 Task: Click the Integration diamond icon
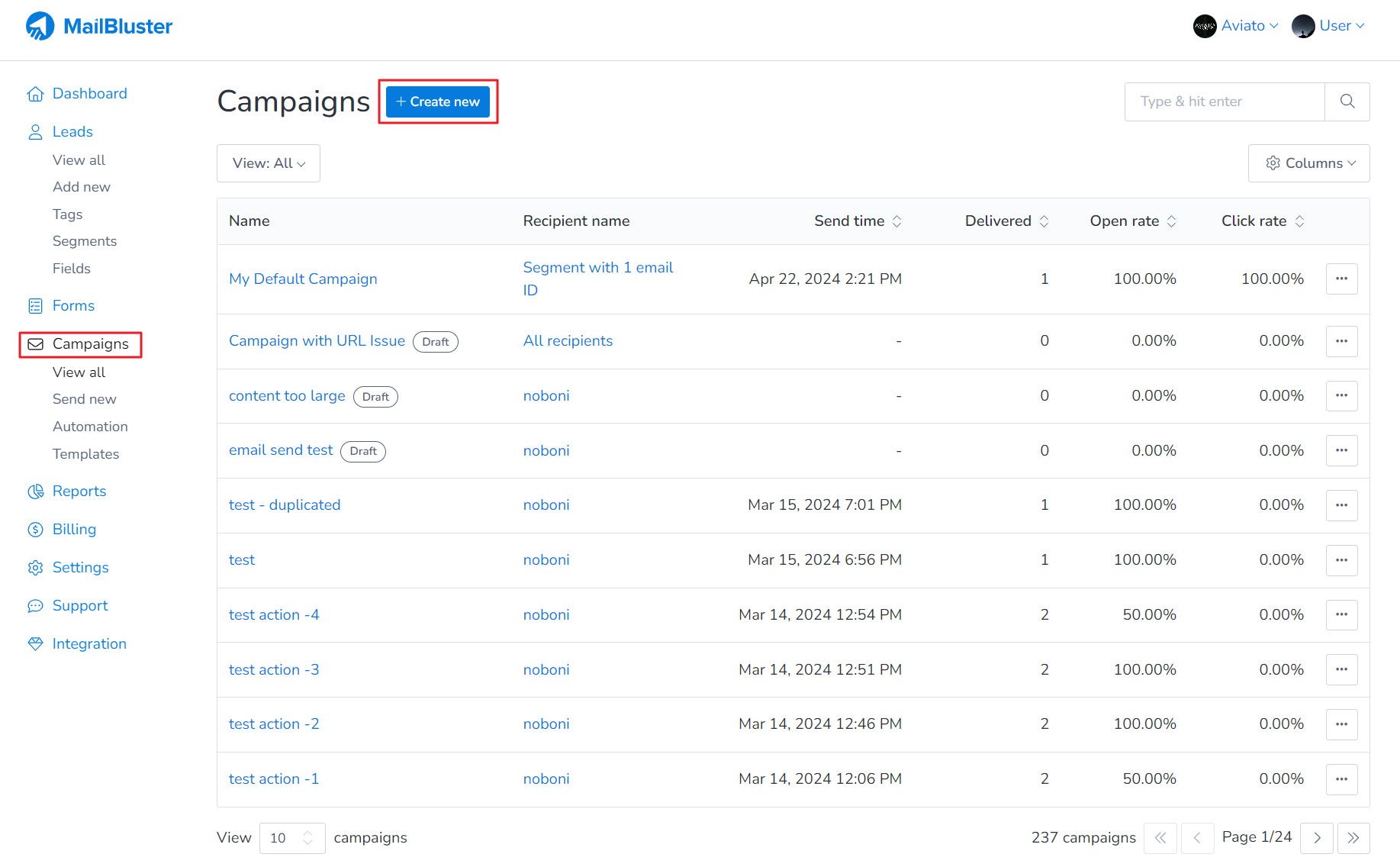click(x=35, y=644)
